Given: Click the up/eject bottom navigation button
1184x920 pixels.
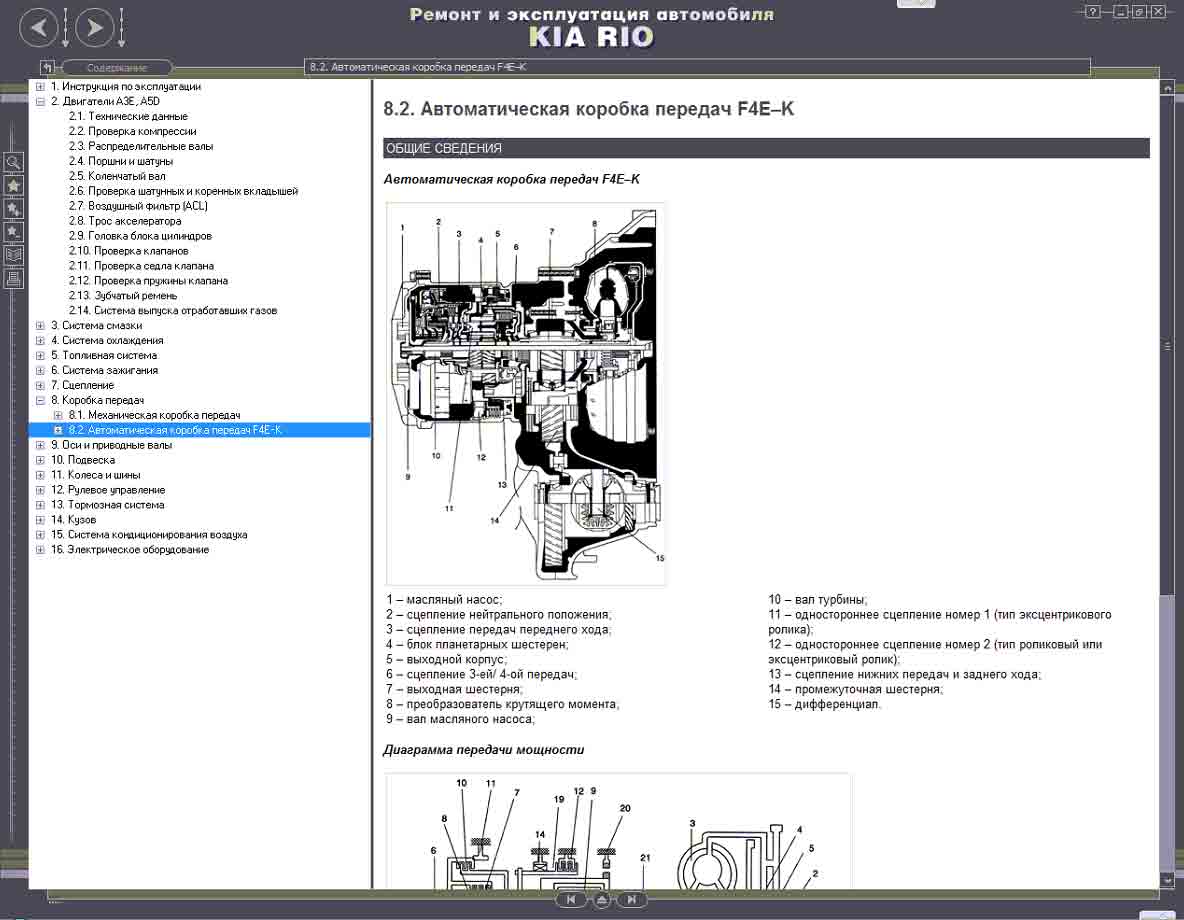Looking at the screenshot, I should pos(601,900).
